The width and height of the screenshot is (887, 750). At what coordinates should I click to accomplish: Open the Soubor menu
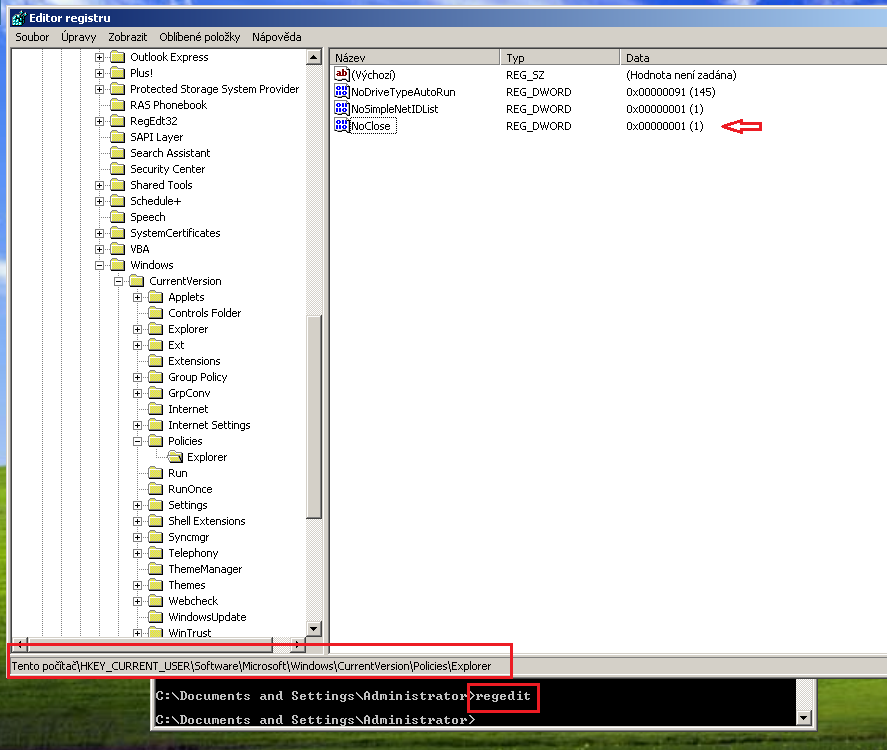point(32,37)
